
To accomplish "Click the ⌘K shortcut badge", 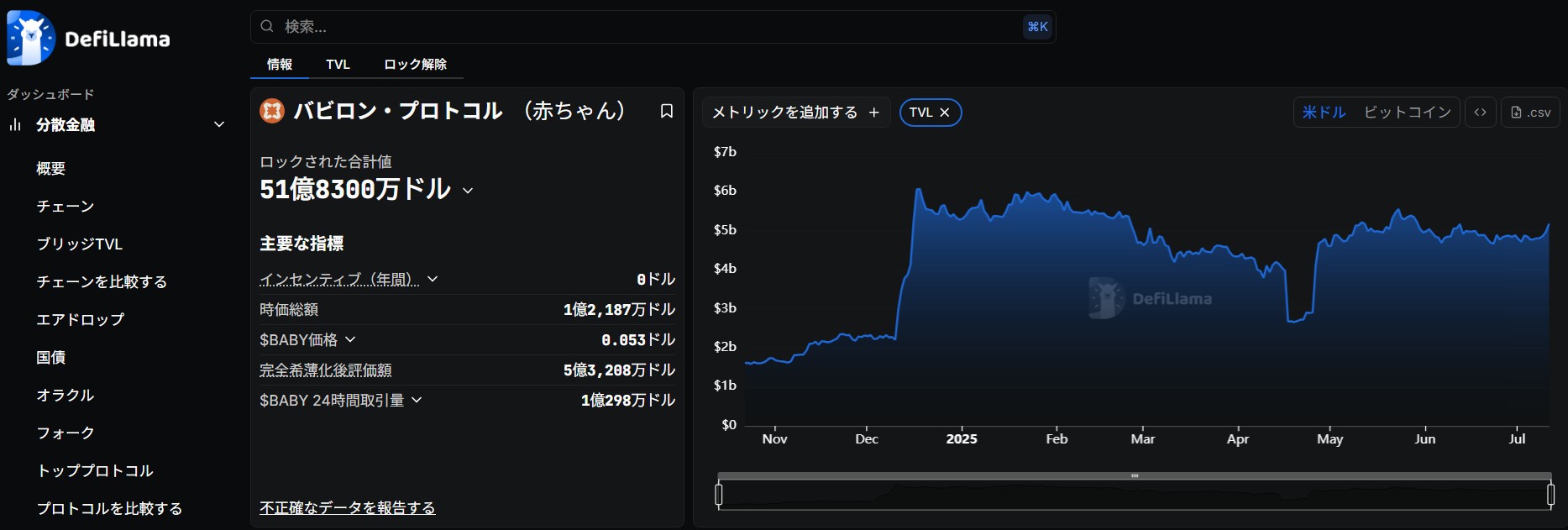I will (x=1037, y=27).
